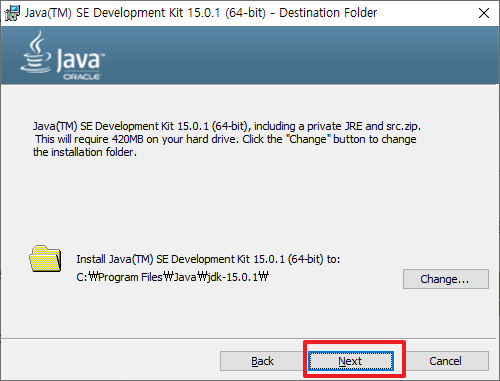Click the 'including a private JRE and src.zip' line
The height and width of the screenshot is (381, 500).
click(227, 126)
